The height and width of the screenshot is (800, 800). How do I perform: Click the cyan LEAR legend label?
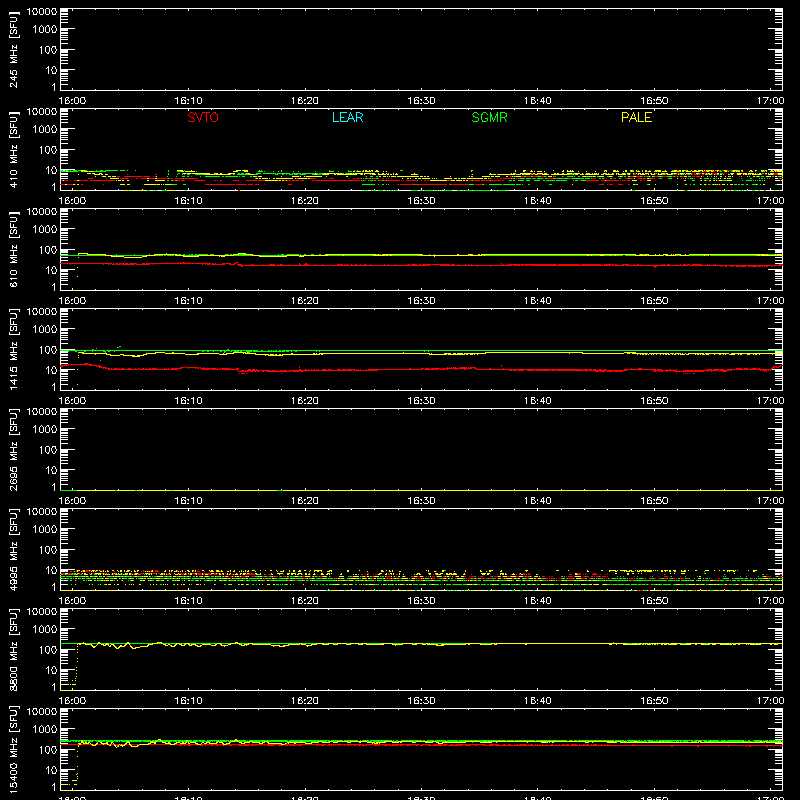coord(347,117)
